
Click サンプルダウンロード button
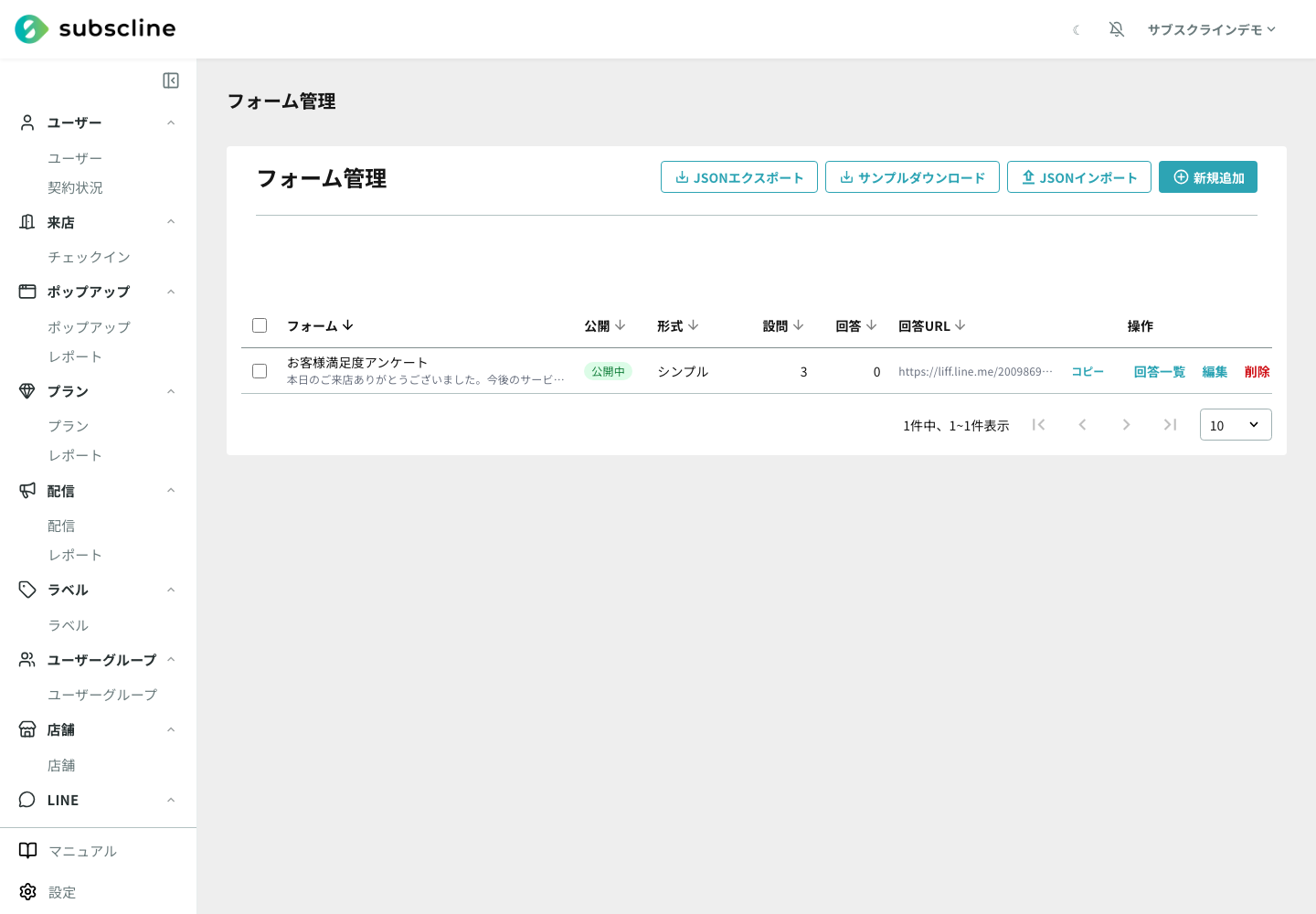pos(912,177)
